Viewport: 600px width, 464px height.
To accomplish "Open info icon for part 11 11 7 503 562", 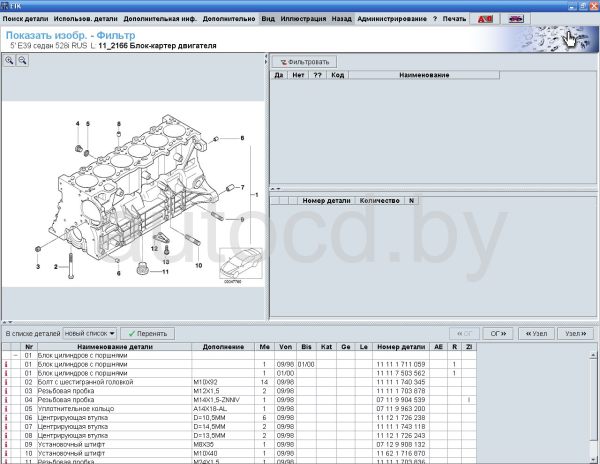I will pyautogui.click(x=6, y=373).
